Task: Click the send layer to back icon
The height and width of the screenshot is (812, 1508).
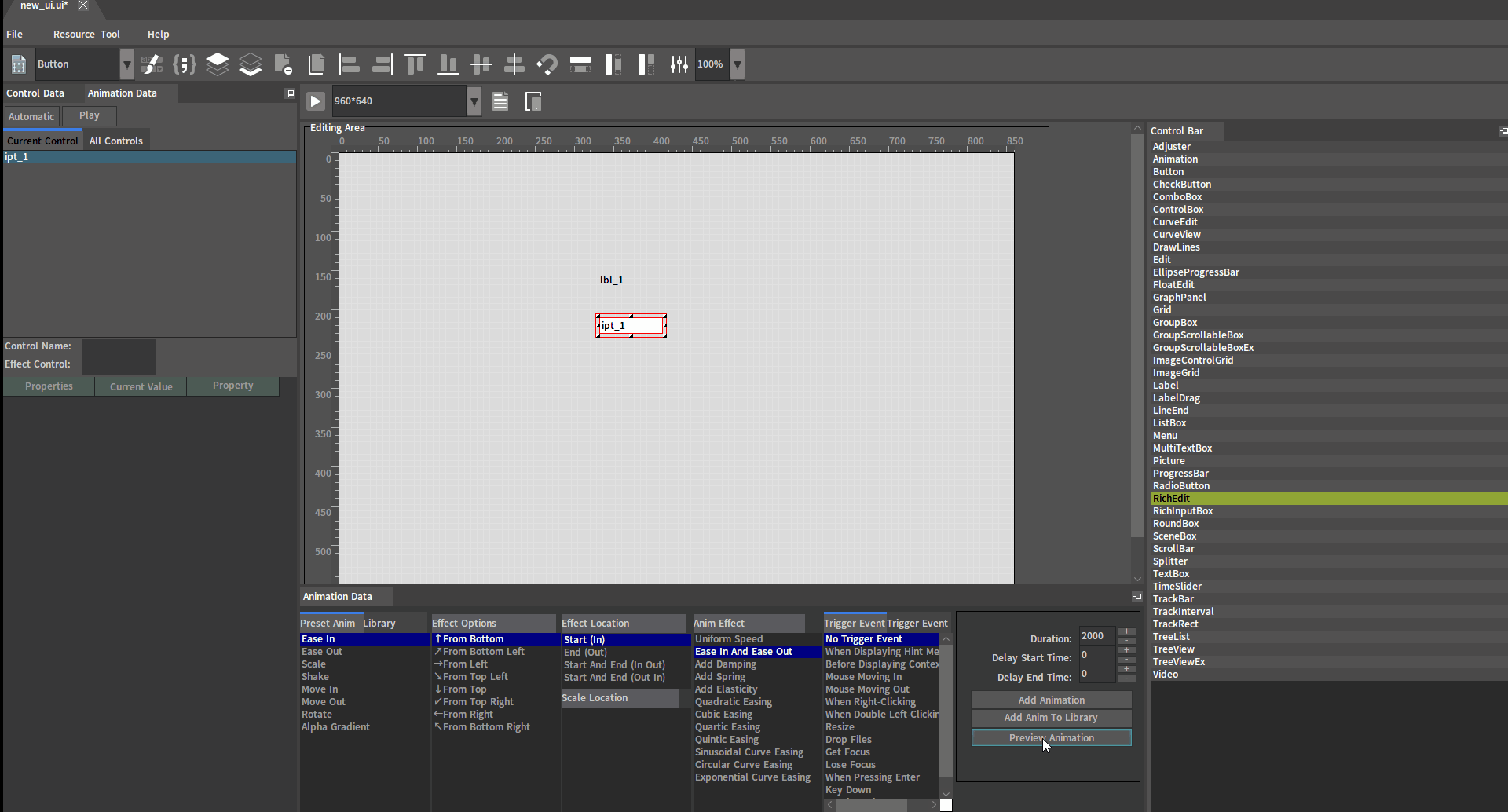Action: click(x=251, y=64)
